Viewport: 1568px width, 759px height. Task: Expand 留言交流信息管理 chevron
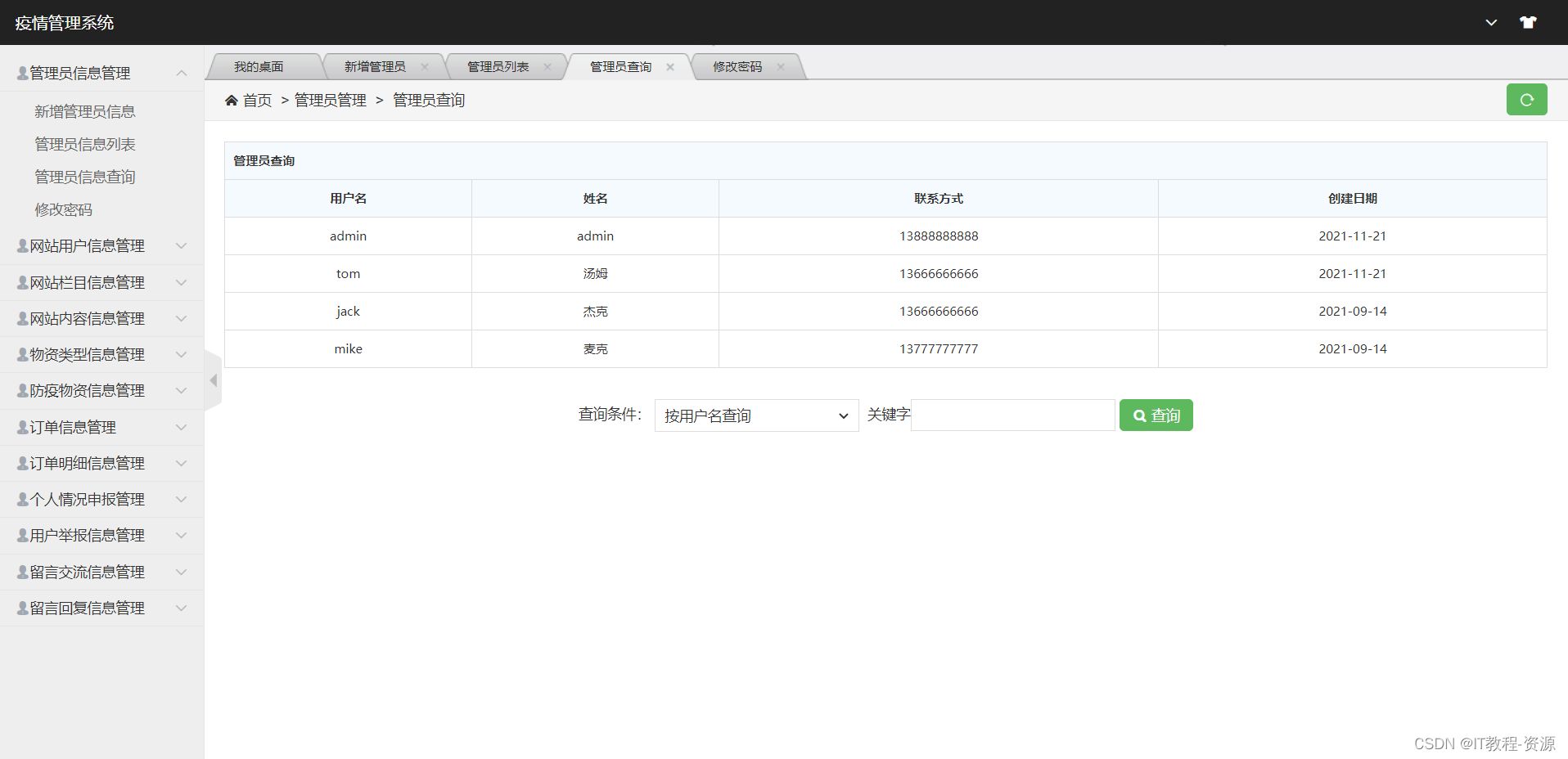[182, 572]
